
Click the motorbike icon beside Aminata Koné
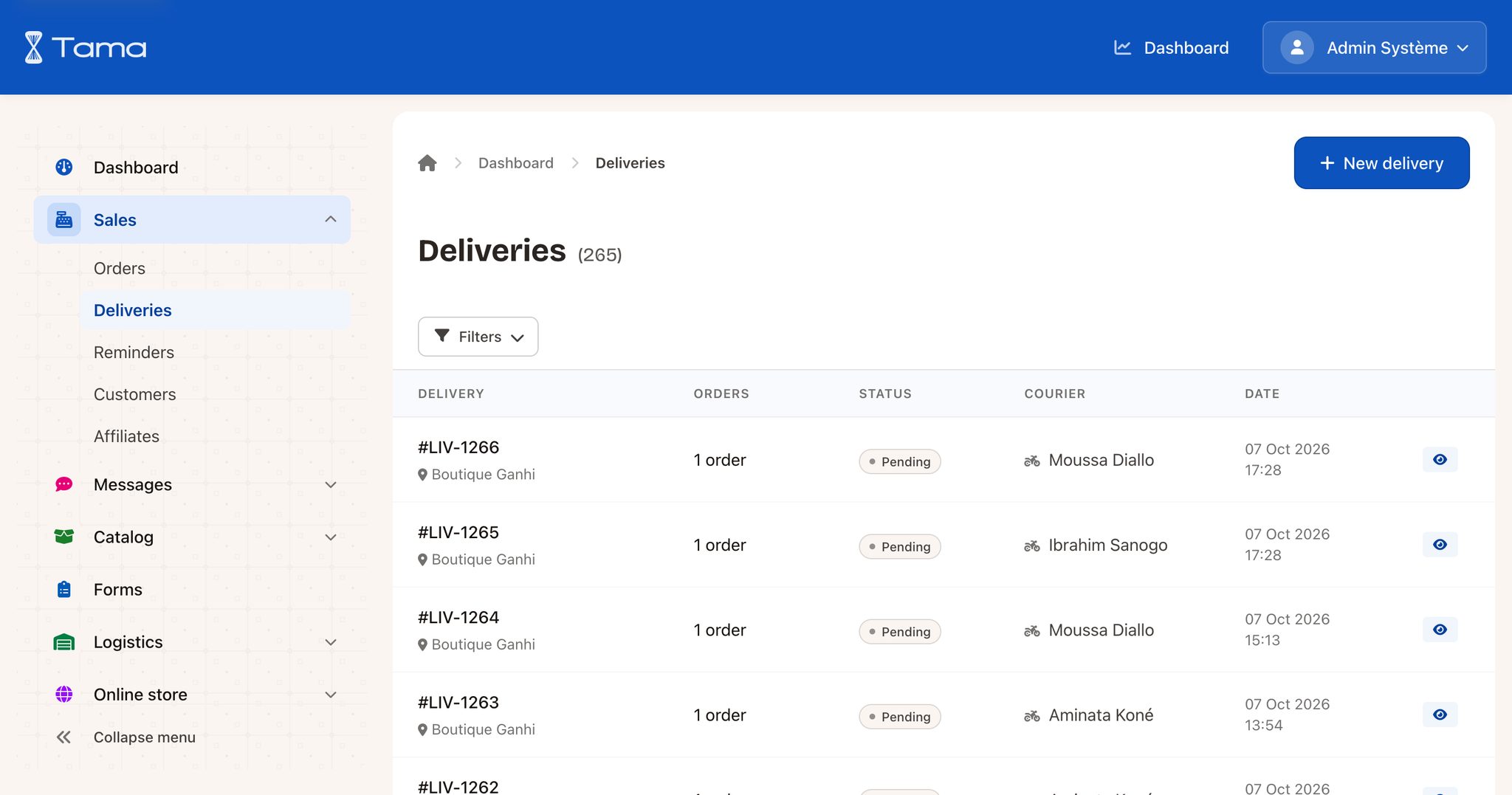(1032, 715)
